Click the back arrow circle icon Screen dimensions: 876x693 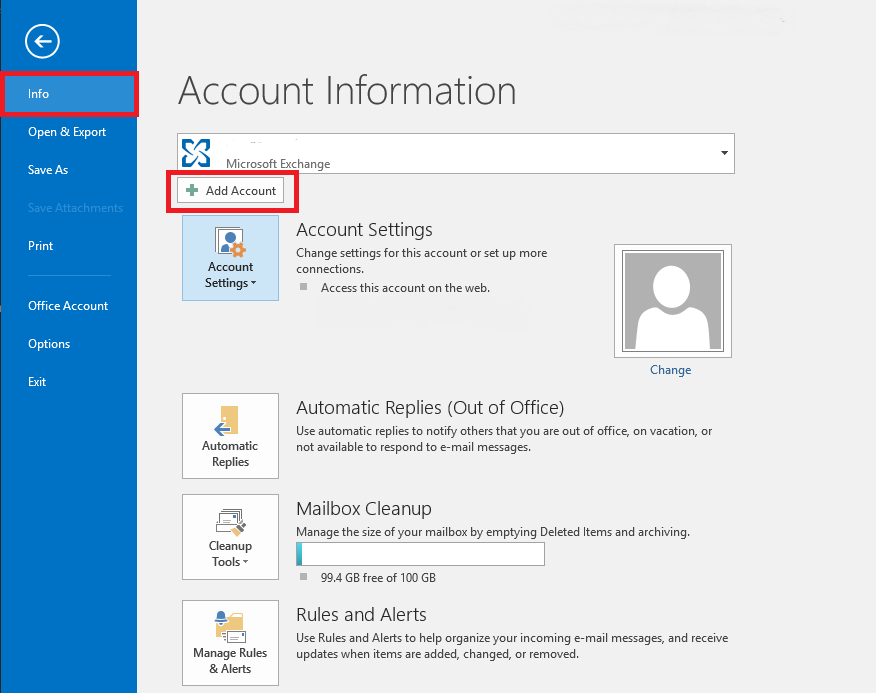[42, 41]
